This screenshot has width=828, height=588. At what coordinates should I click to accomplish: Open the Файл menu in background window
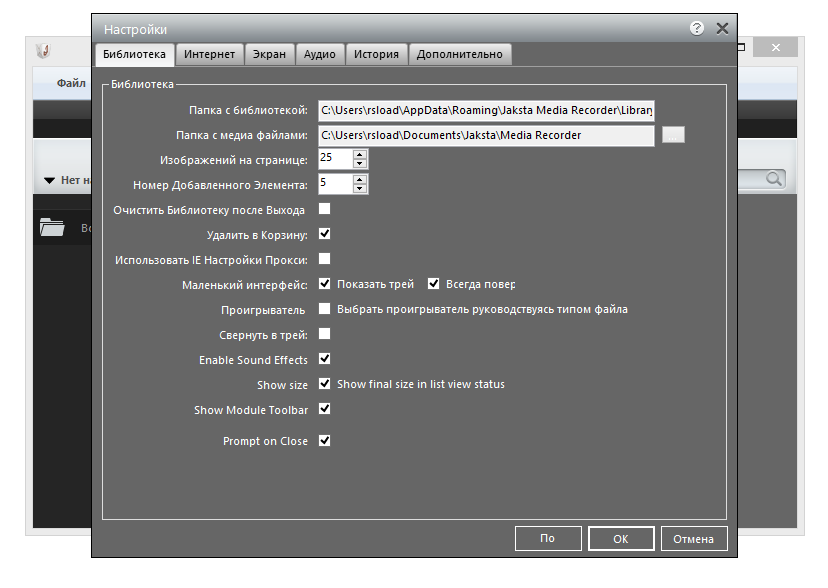point(71,83)
